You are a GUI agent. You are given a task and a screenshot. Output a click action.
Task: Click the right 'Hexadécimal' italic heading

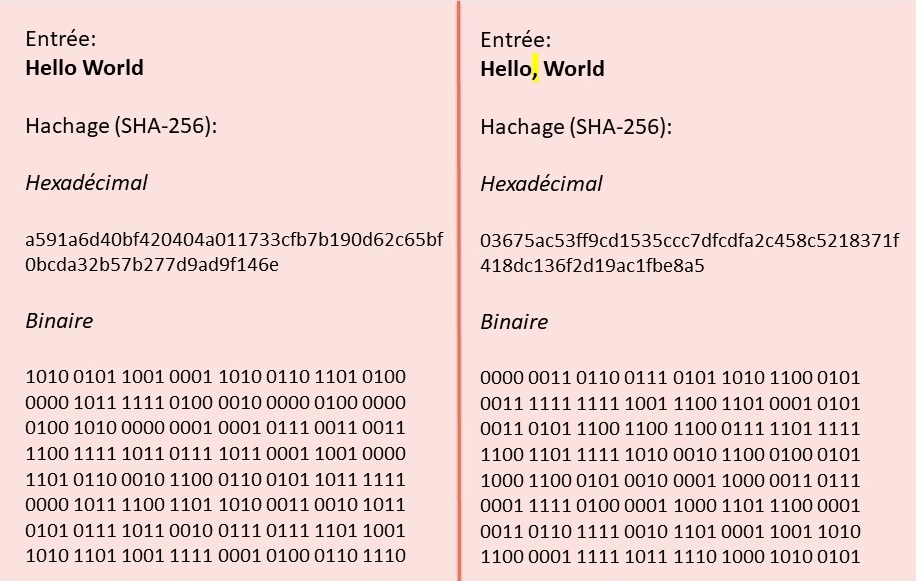[x=541, y=184]
